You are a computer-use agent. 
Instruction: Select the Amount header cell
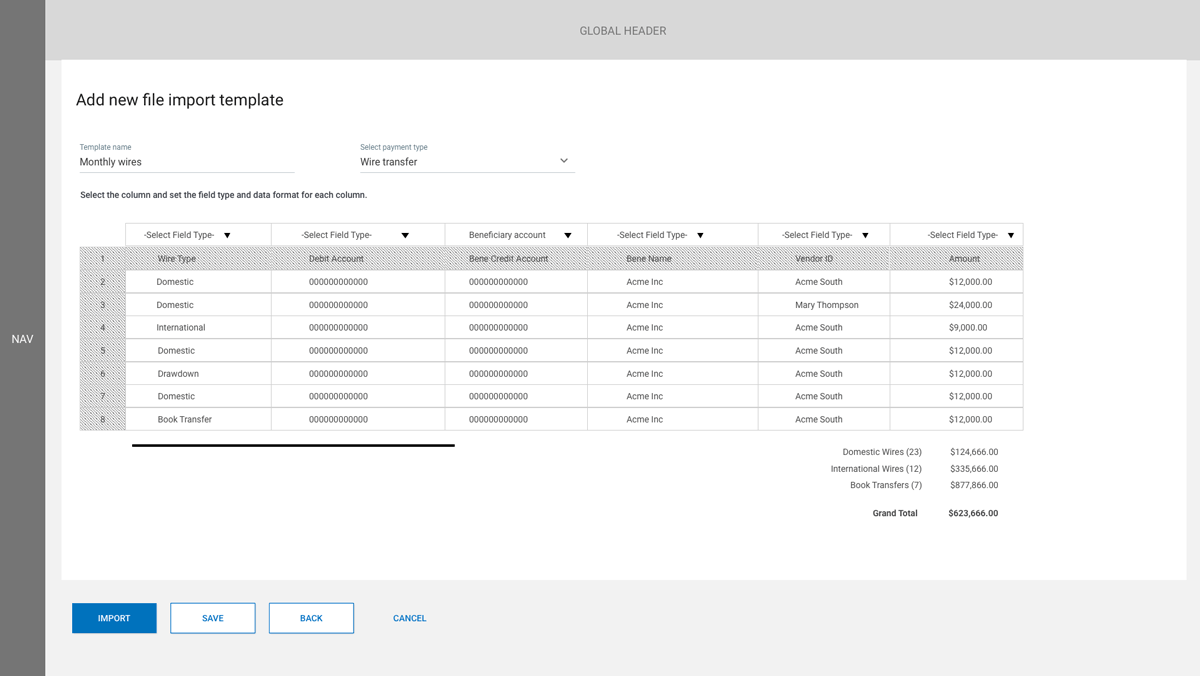956,259
